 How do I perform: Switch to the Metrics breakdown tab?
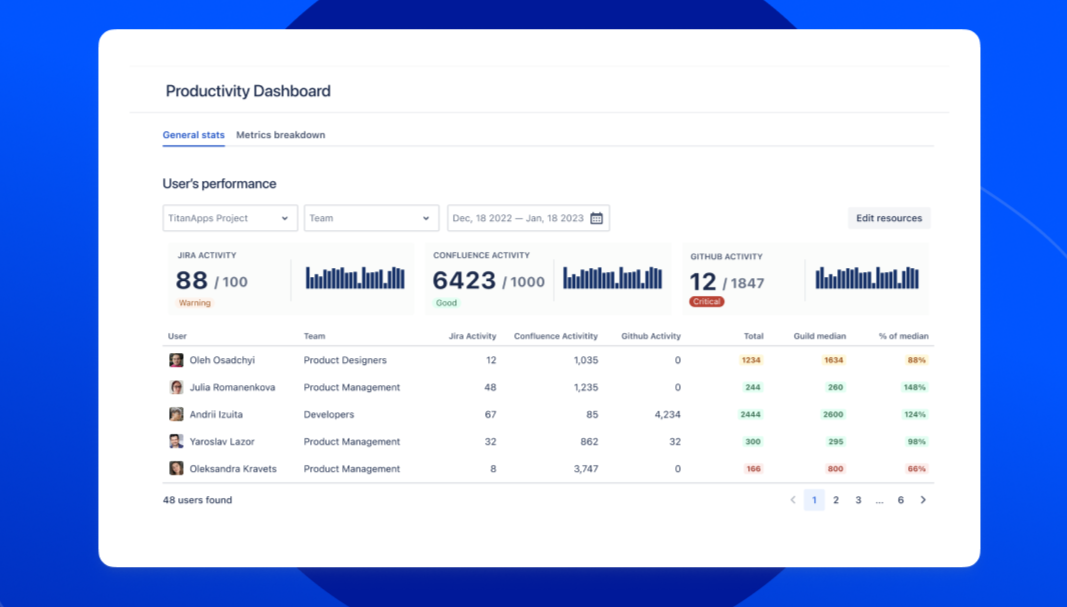pyautogui.click(x=280, y=135)
